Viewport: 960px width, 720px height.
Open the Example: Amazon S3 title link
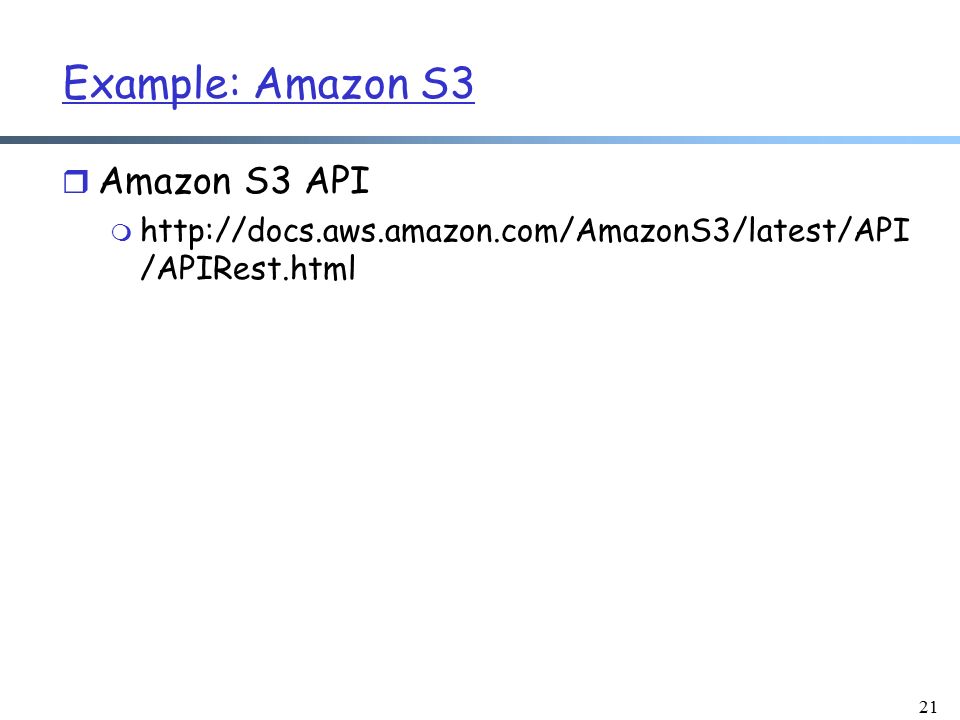click(x=268, y=84)
